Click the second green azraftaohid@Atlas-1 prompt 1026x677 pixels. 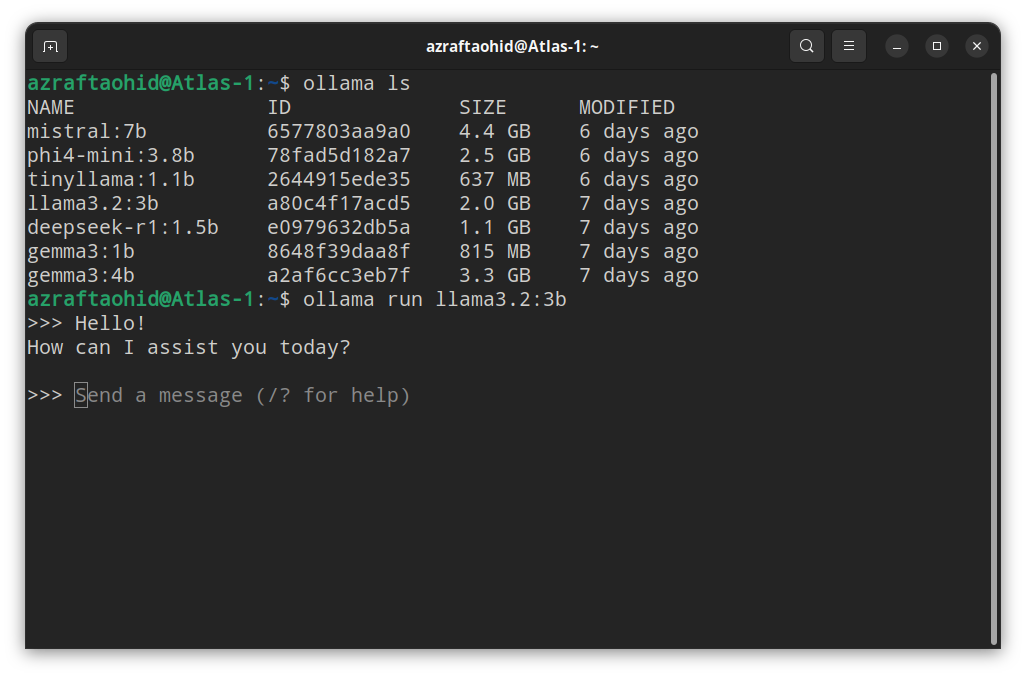coord(141,299)
